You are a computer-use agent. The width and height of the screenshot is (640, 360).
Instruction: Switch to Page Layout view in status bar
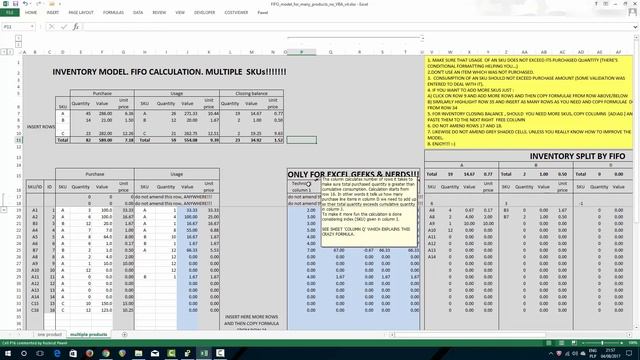point(562,343)
